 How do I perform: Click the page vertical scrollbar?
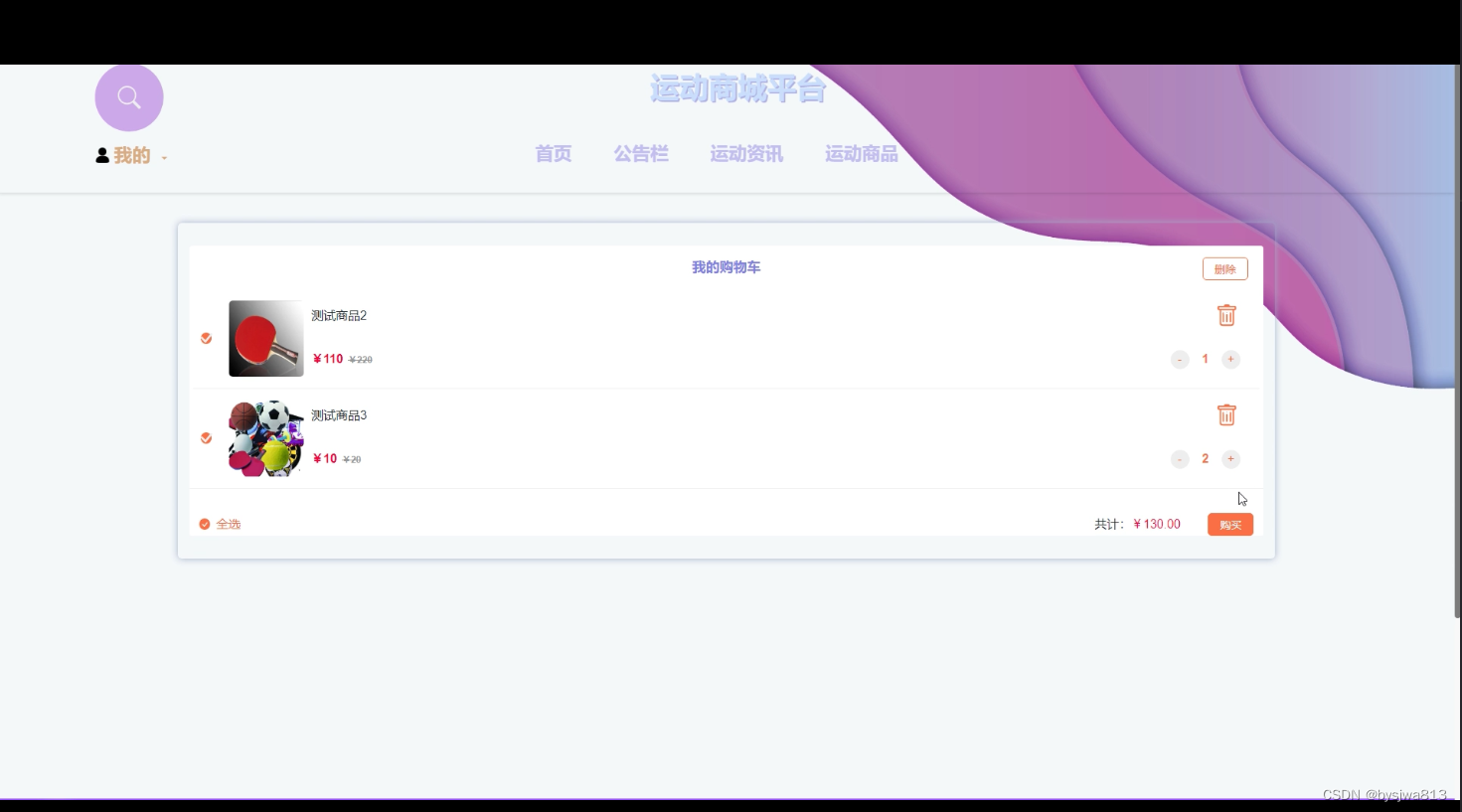(x=1457, y=341)
